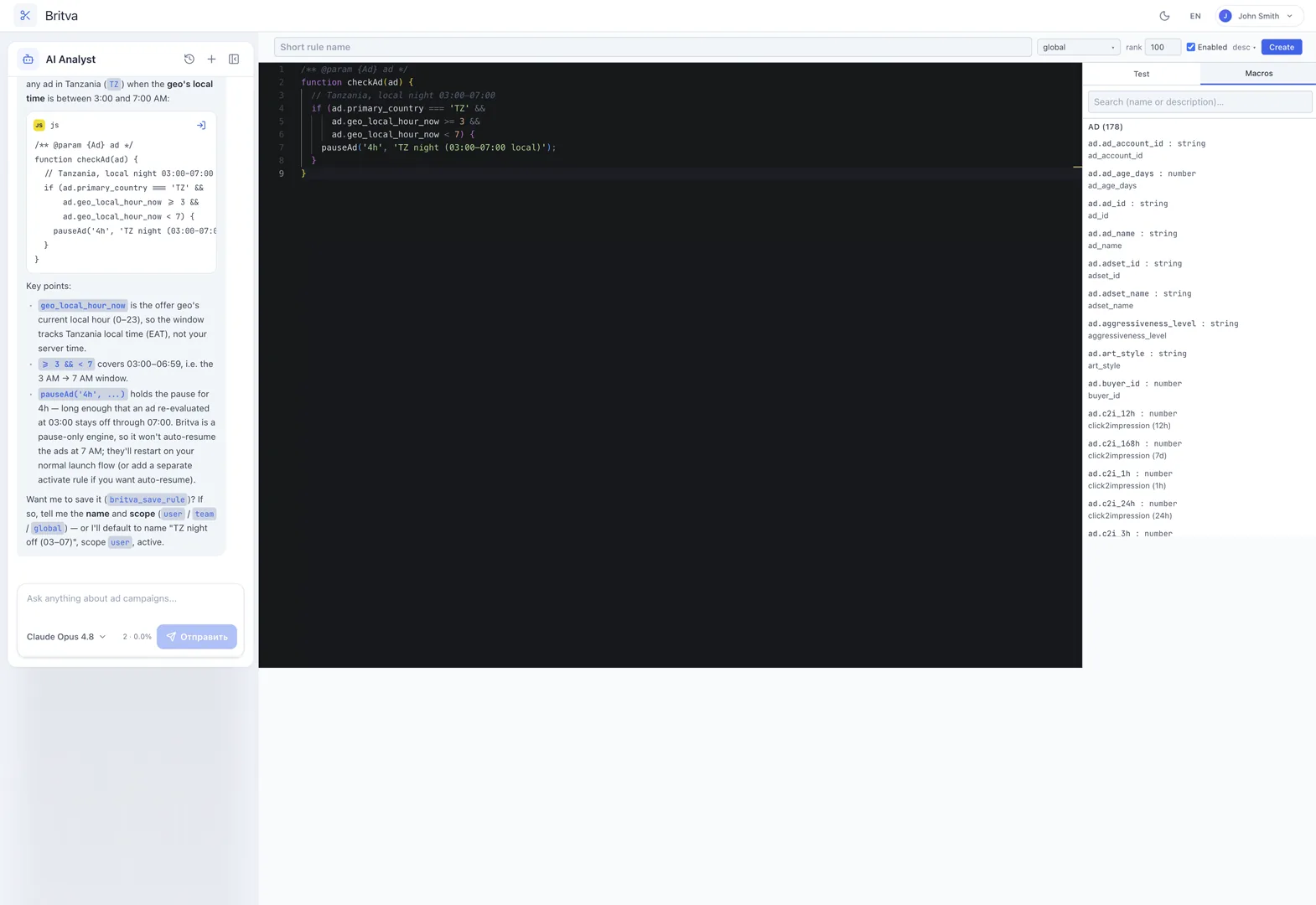Focus the macros search field
The height and width of the screenshot is (905, 1316).
(x=1199, y=102)
